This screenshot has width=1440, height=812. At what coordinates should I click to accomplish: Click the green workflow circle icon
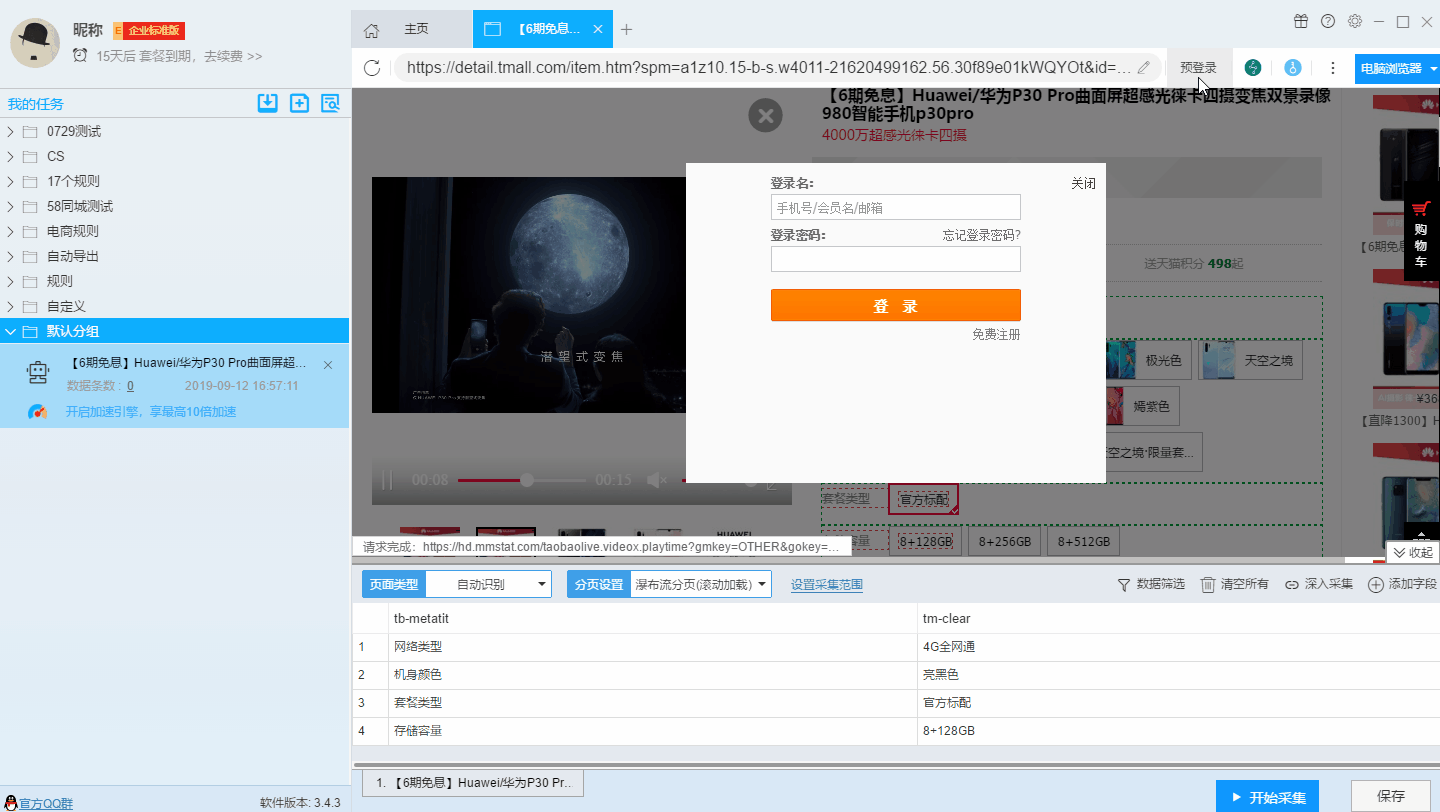click(1252, 68)
